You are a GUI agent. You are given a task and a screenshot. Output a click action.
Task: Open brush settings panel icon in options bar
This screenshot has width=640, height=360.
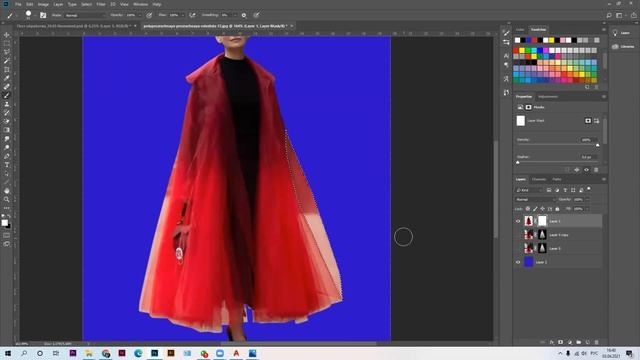(43, 15)
